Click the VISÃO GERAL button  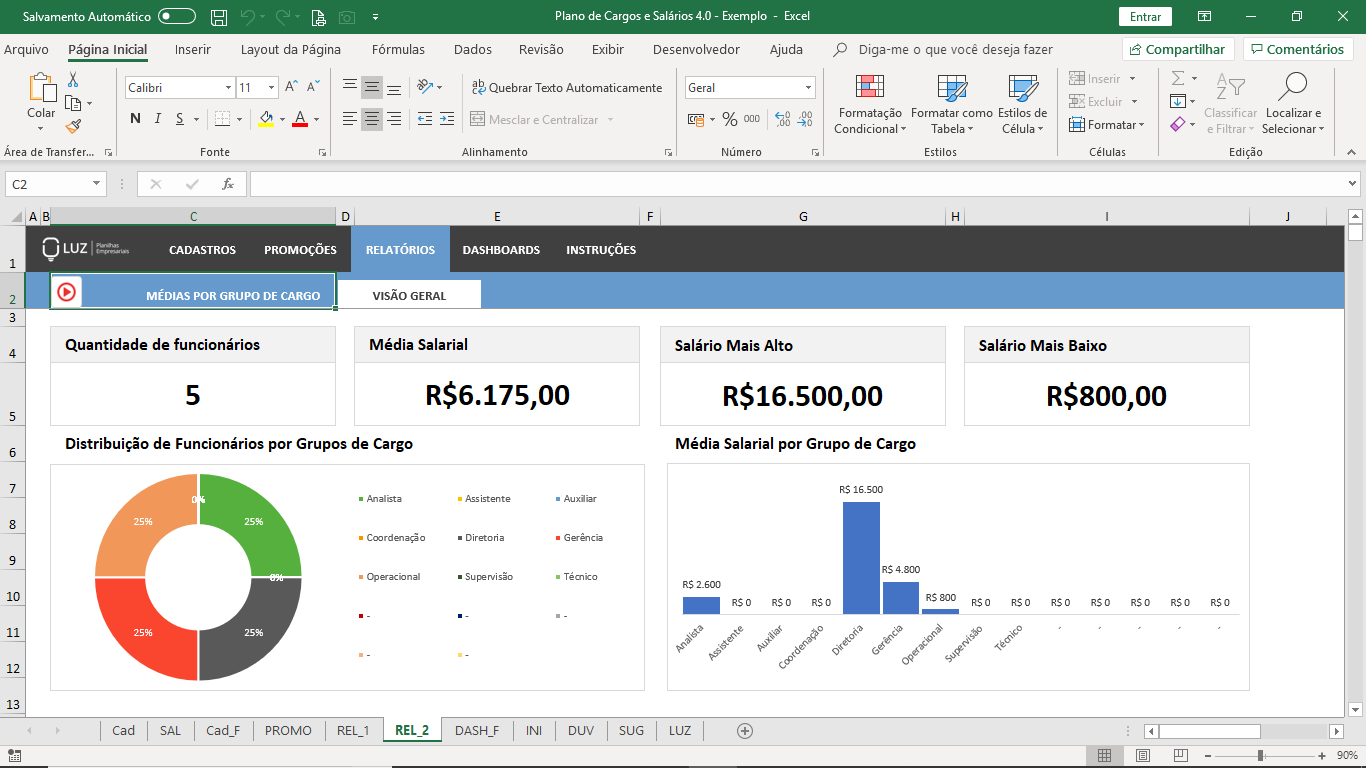[409, 295]
